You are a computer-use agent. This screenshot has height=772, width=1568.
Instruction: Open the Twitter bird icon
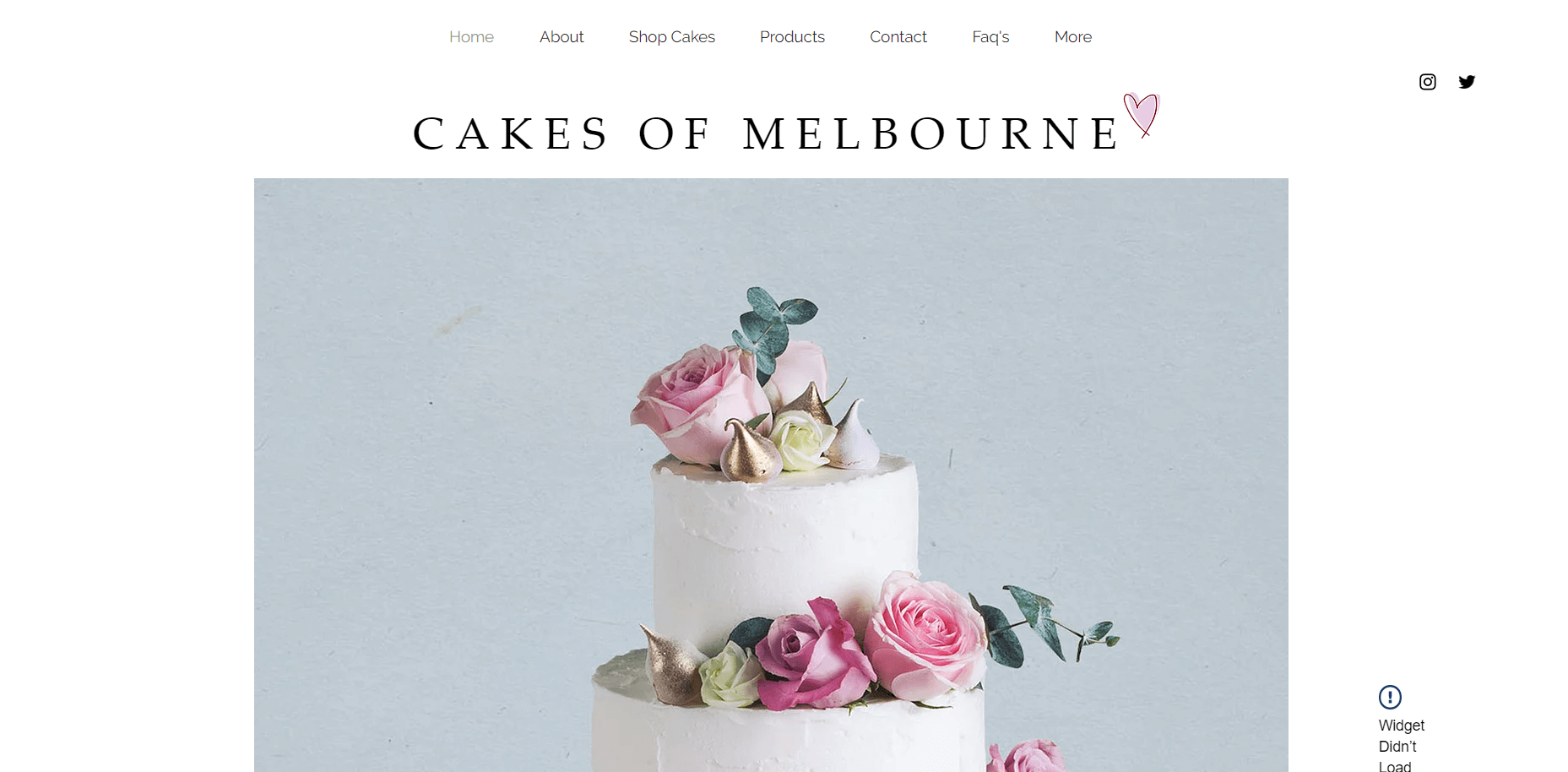1467,82
